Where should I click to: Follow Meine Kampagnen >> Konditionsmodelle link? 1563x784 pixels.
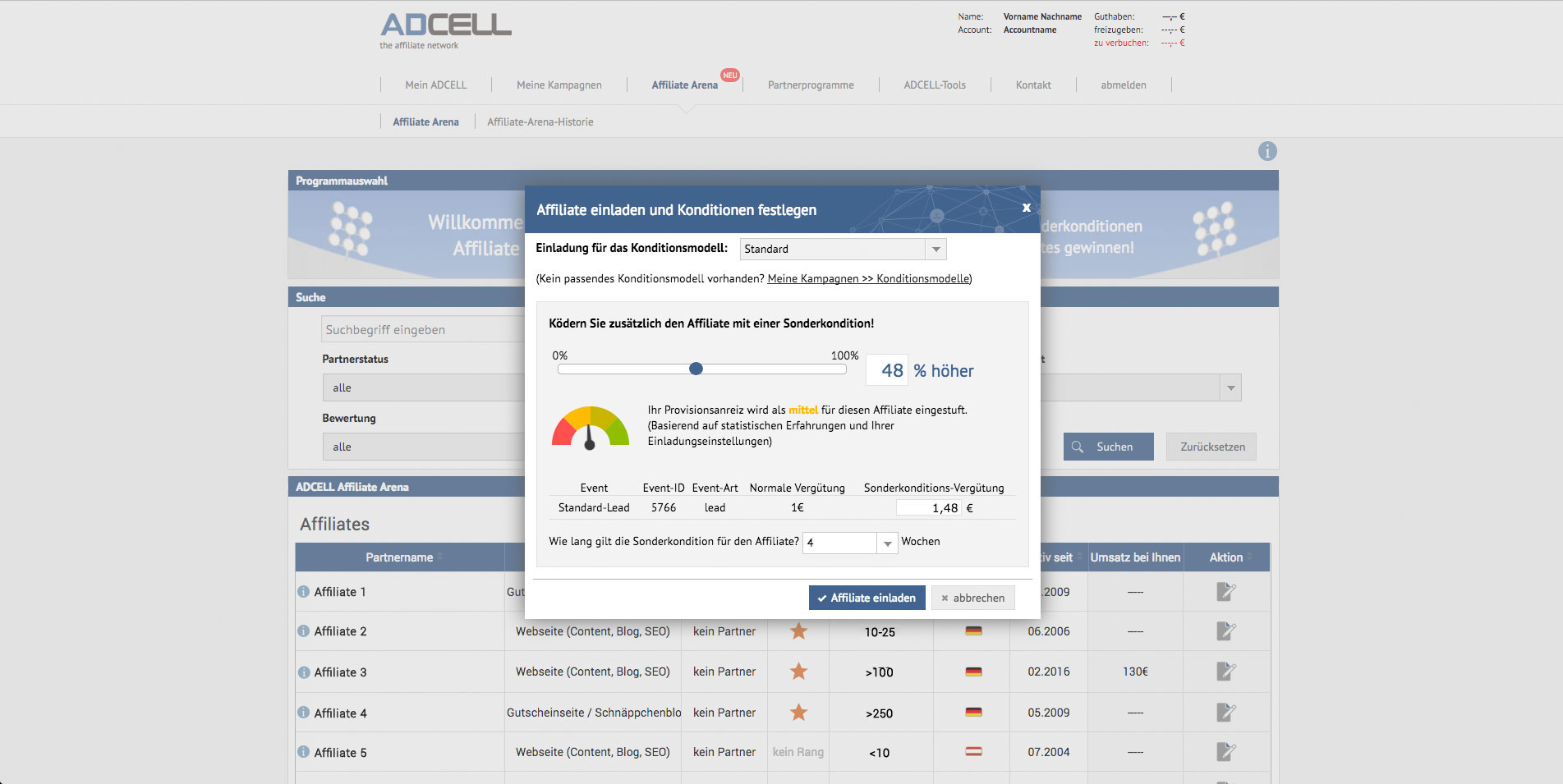click(x=868, y=278)
